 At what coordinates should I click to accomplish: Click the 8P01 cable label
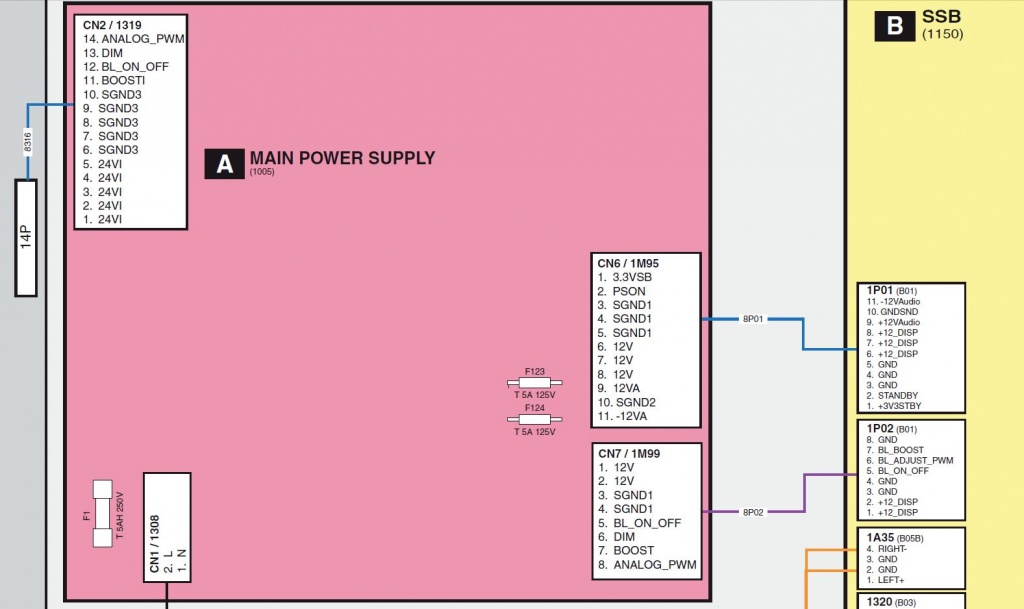coord(753,320)
